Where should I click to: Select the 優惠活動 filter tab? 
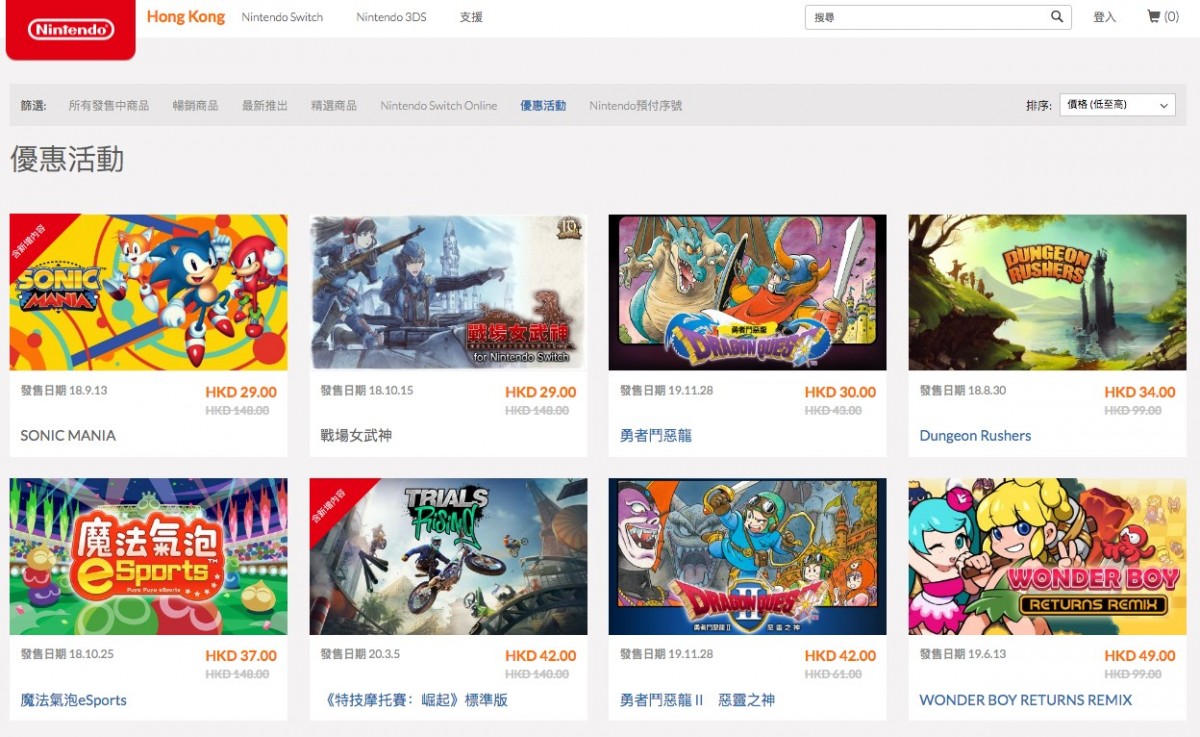[x=543, y=105]
